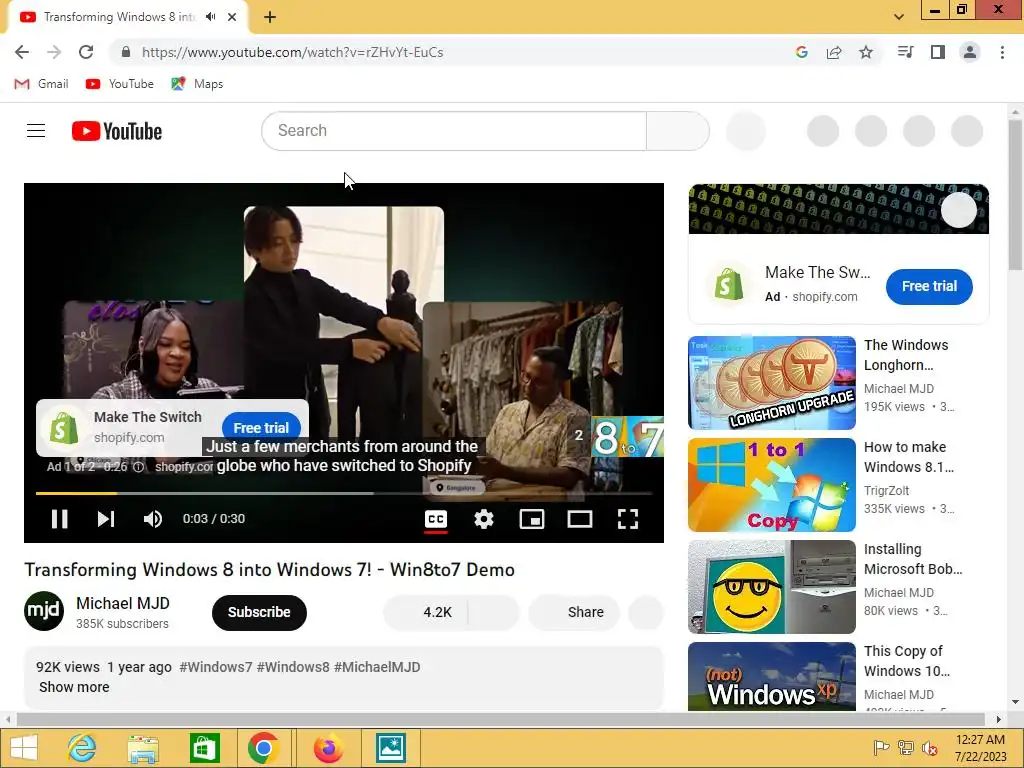Enter full screen mode
Viewport: 1024px width, 768px height.
pos(628,519)
